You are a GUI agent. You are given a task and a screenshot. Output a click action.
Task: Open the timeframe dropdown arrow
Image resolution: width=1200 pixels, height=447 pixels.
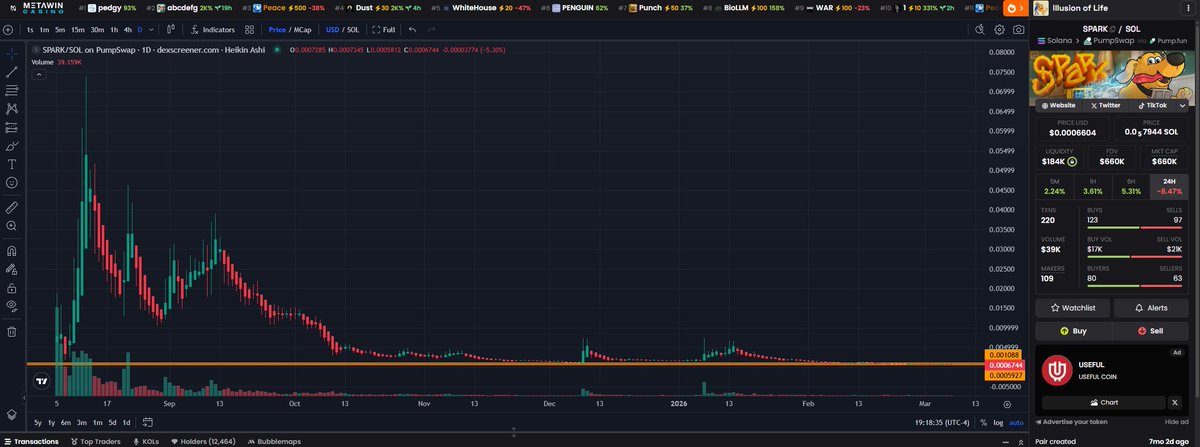(x=150, y=30)
